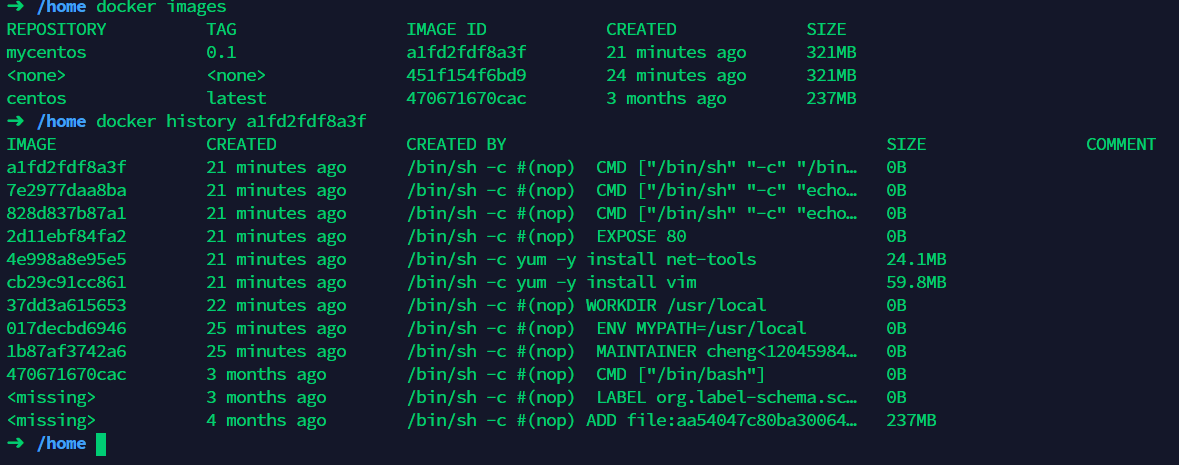Click the CREATED BY column header
The height and width of the screenshot is (465, 1179).
[x=456, y=144]
